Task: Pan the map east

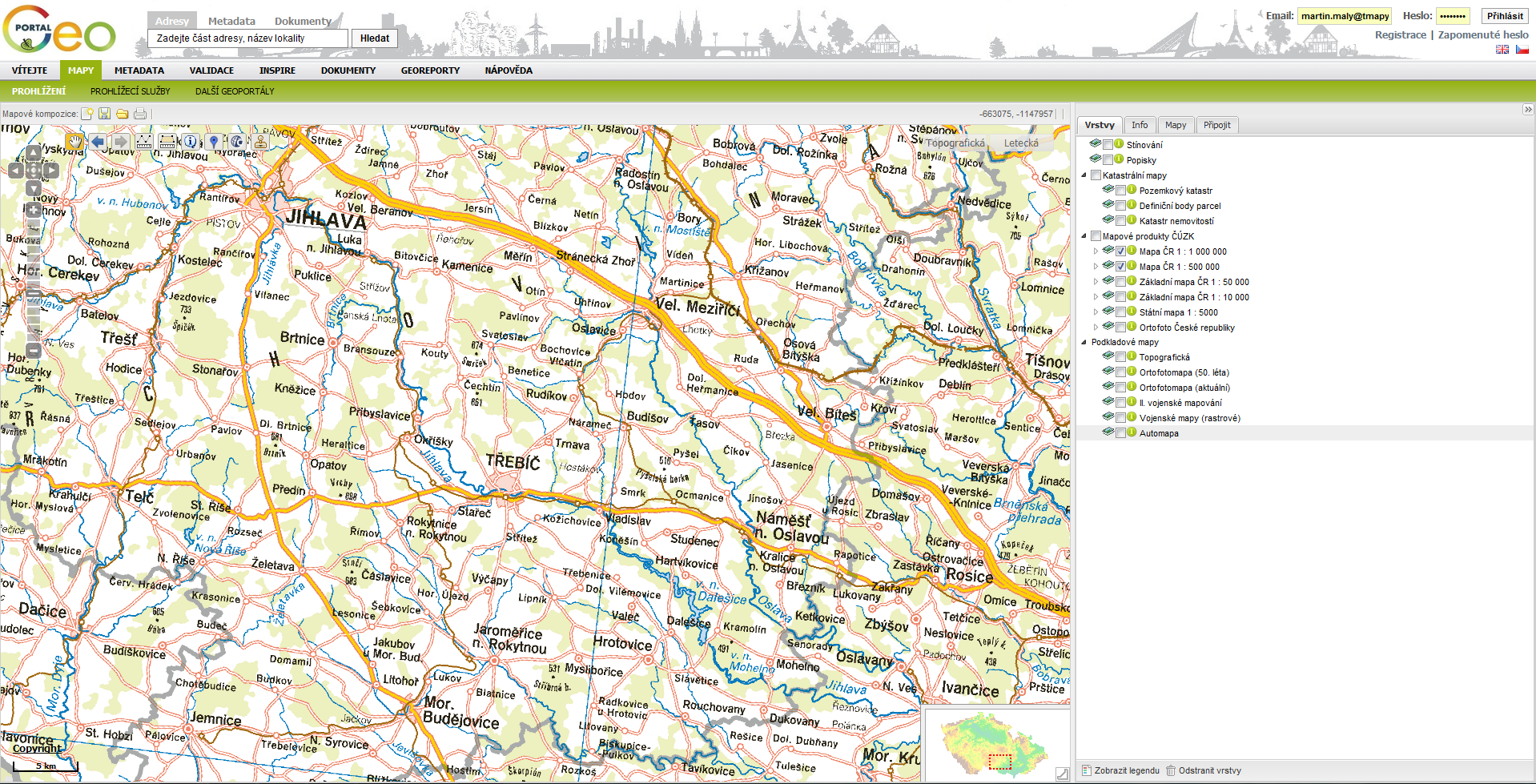Action: point(51,170)
